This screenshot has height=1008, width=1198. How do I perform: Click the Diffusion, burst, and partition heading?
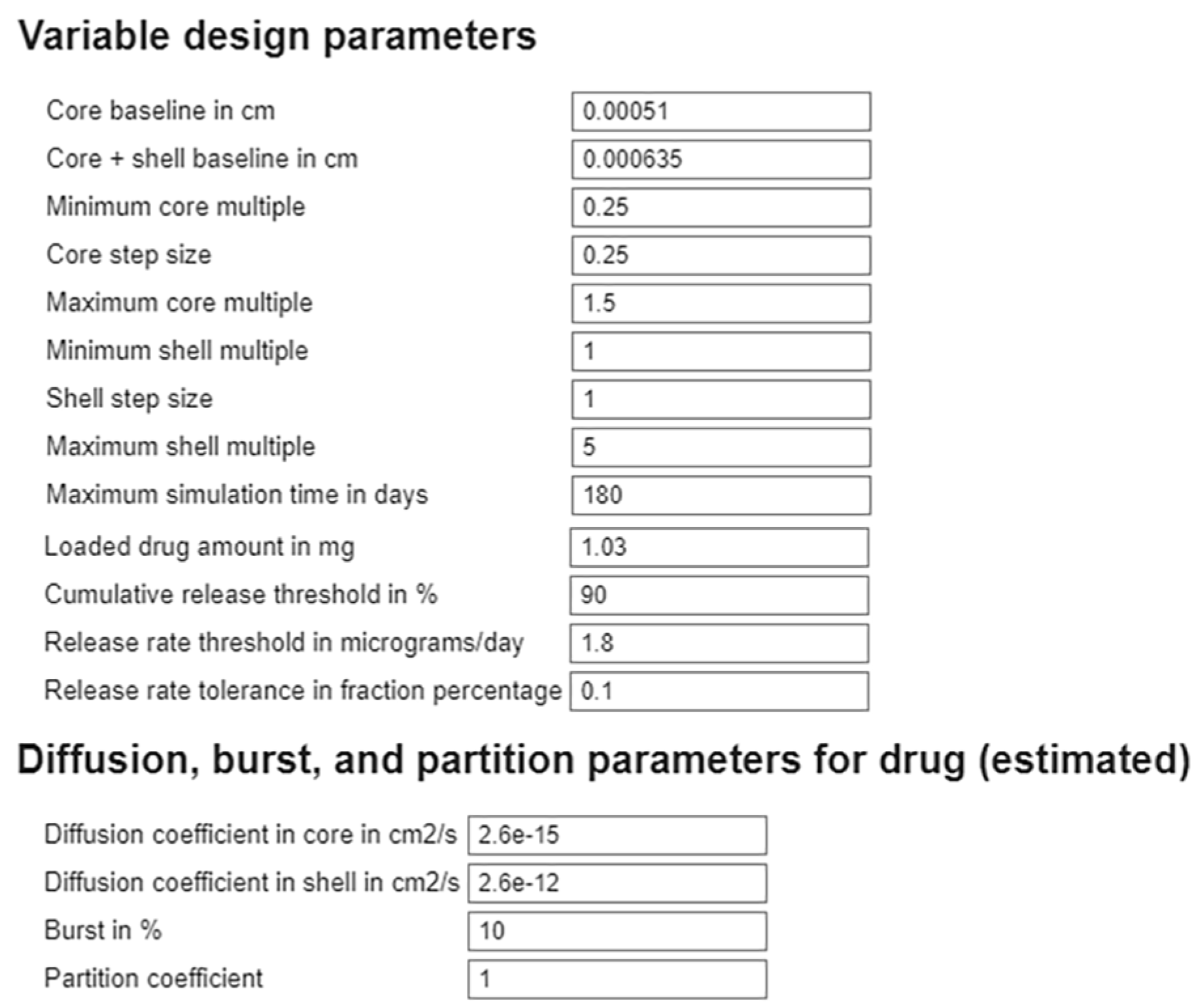tap(603, 759)
